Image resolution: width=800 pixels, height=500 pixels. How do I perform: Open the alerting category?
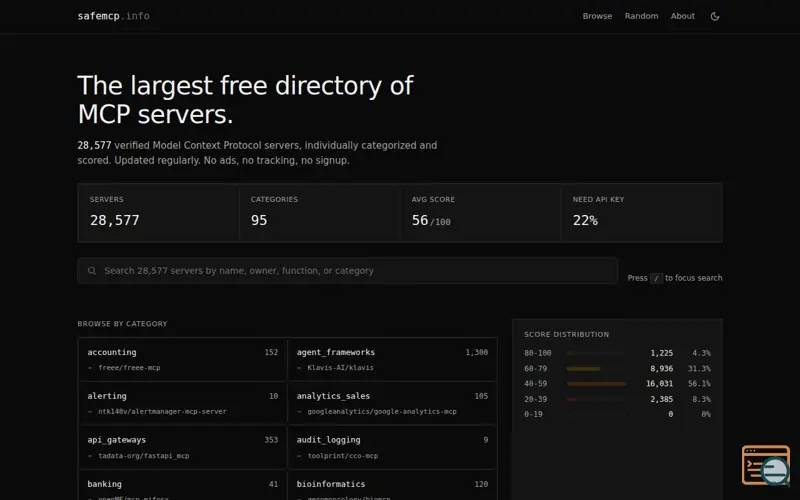pyautogui.click(x=183, y=403)
